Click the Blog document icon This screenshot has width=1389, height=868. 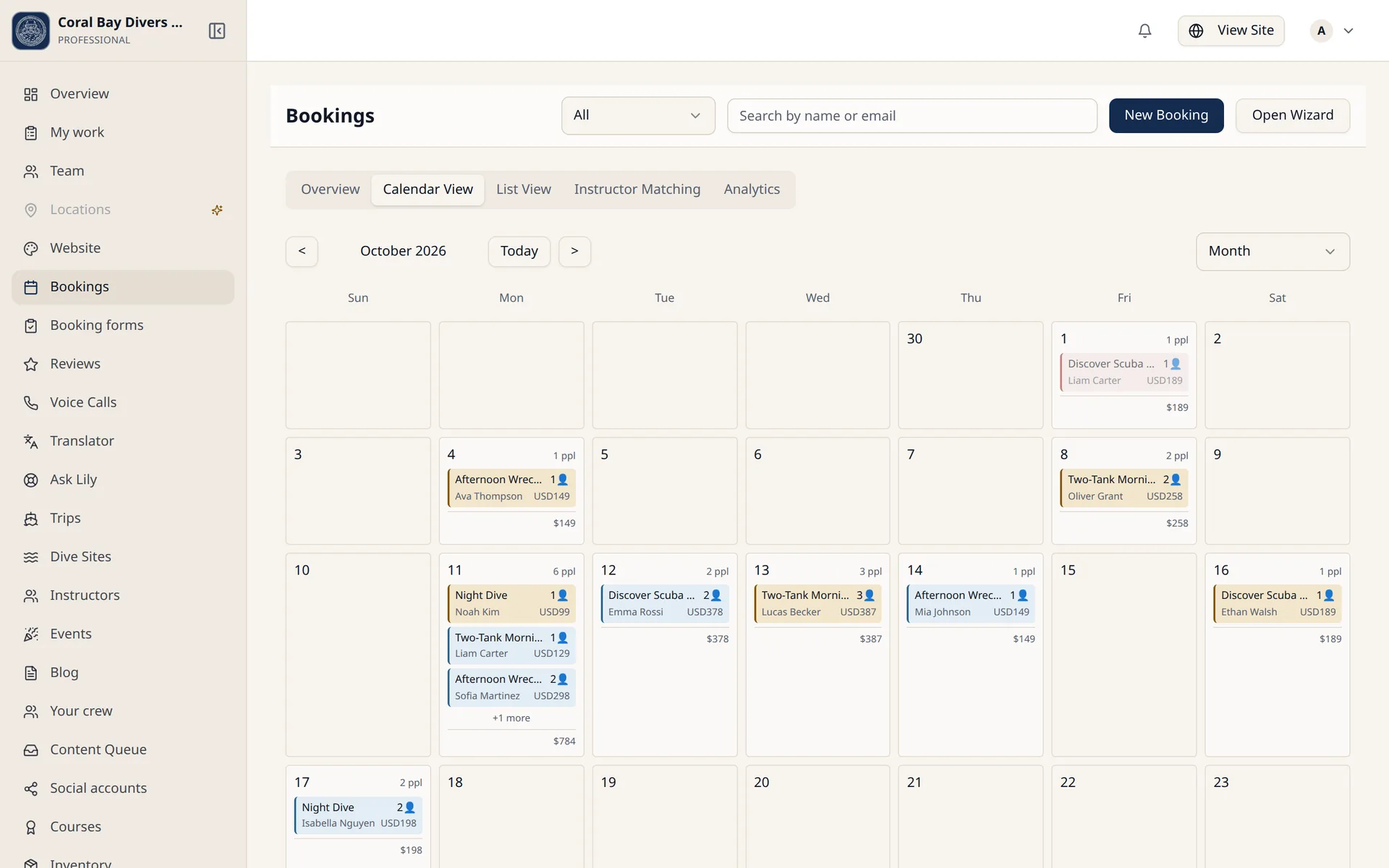(30, 673)
